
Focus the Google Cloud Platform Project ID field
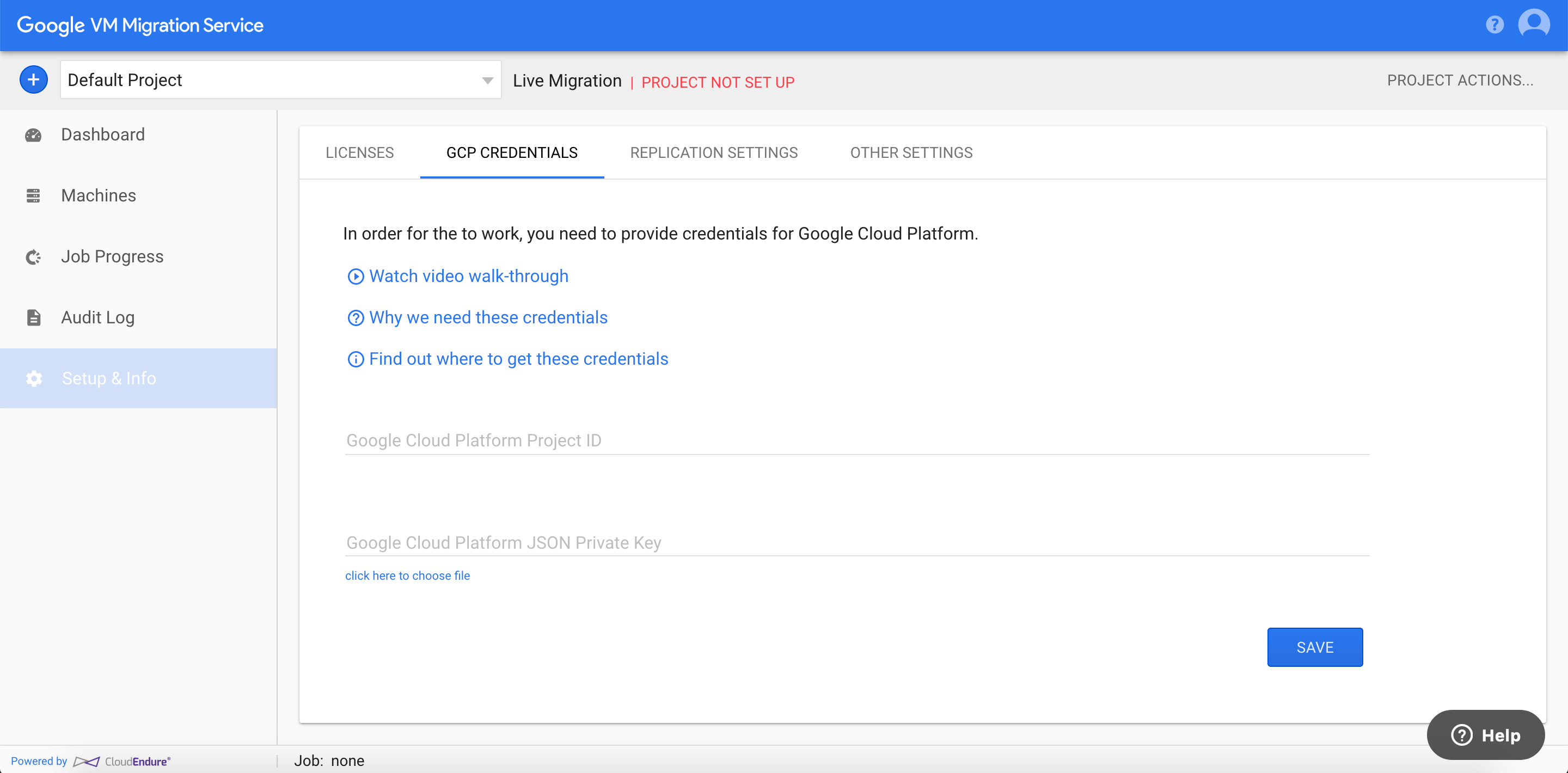tap(857, 441)
